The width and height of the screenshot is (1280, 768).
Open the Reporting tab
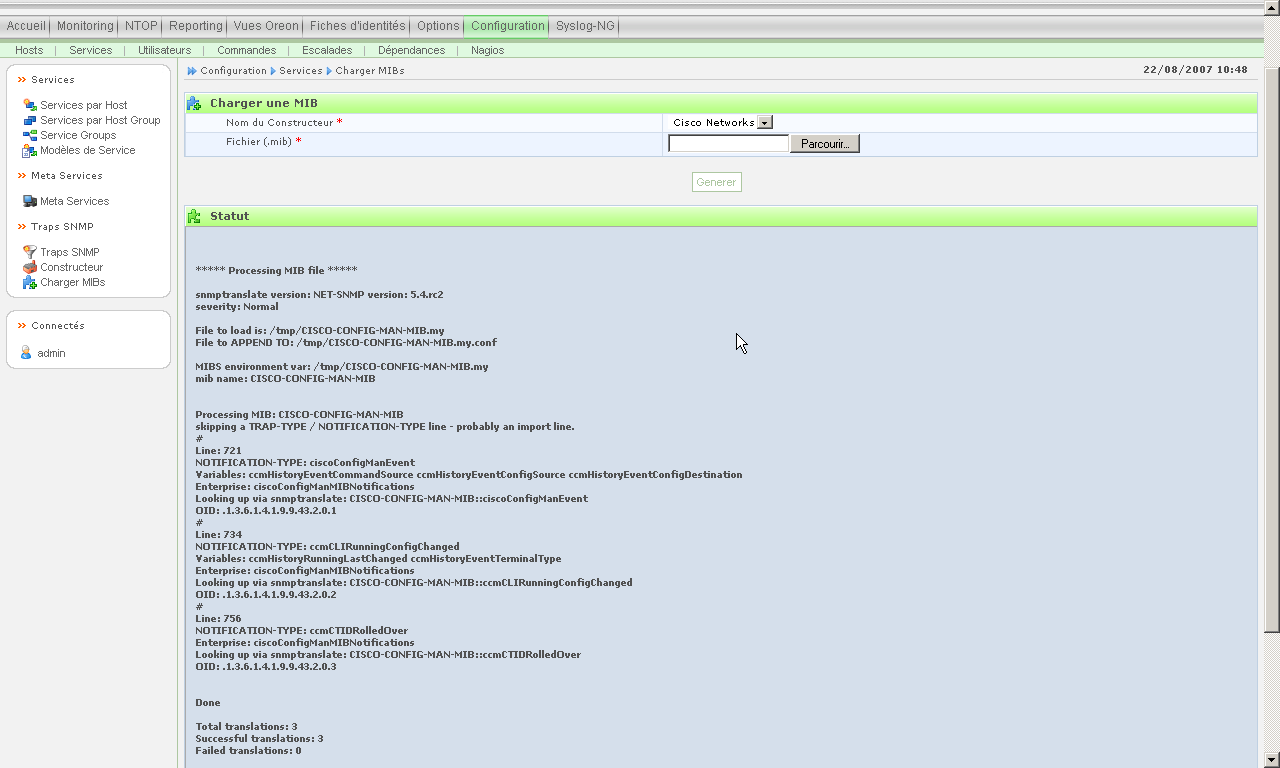click(x=195, y=26)
